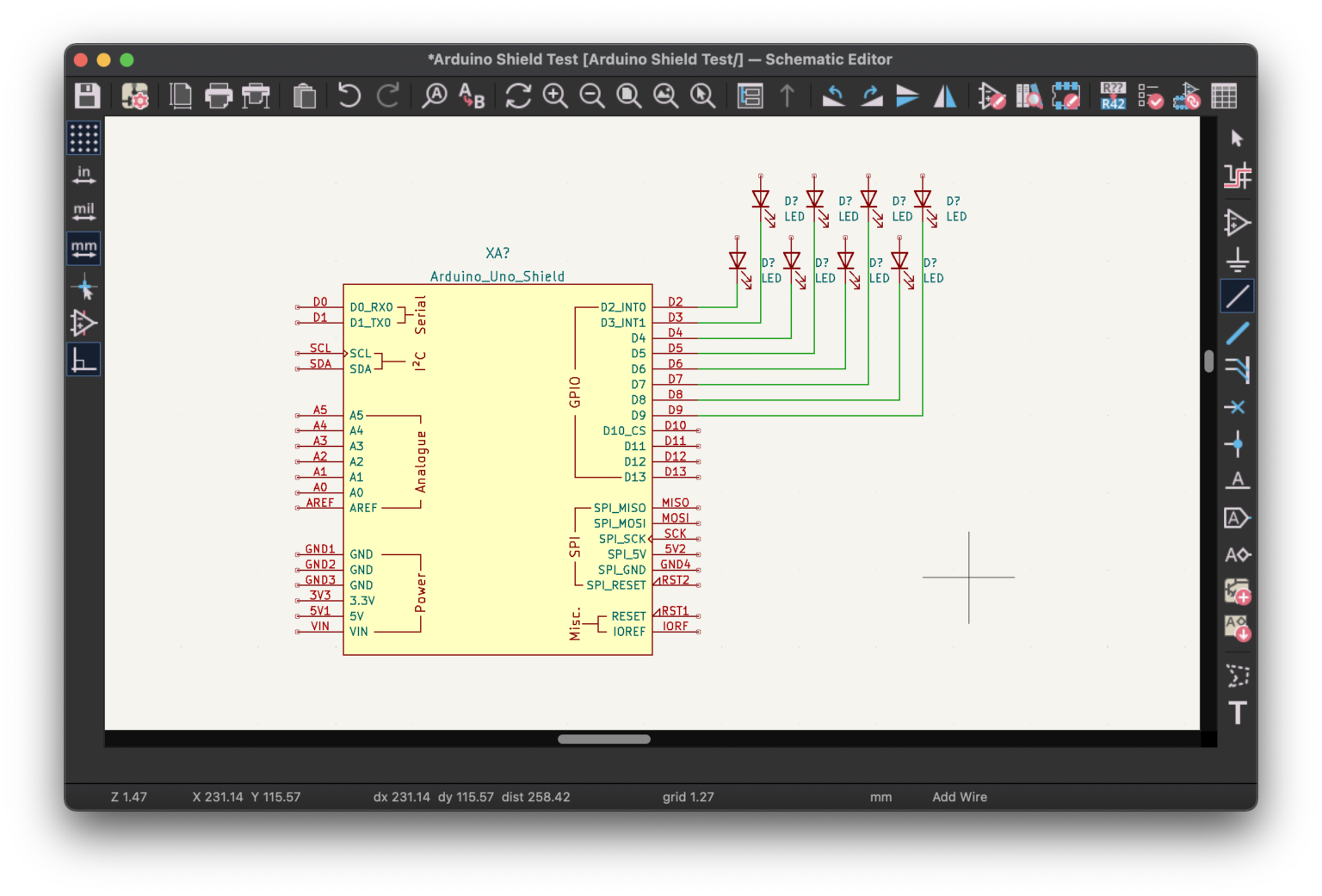Choose the Add Text tool
Viewport: 1322px width, 896px height.
tap(1238, 713)
